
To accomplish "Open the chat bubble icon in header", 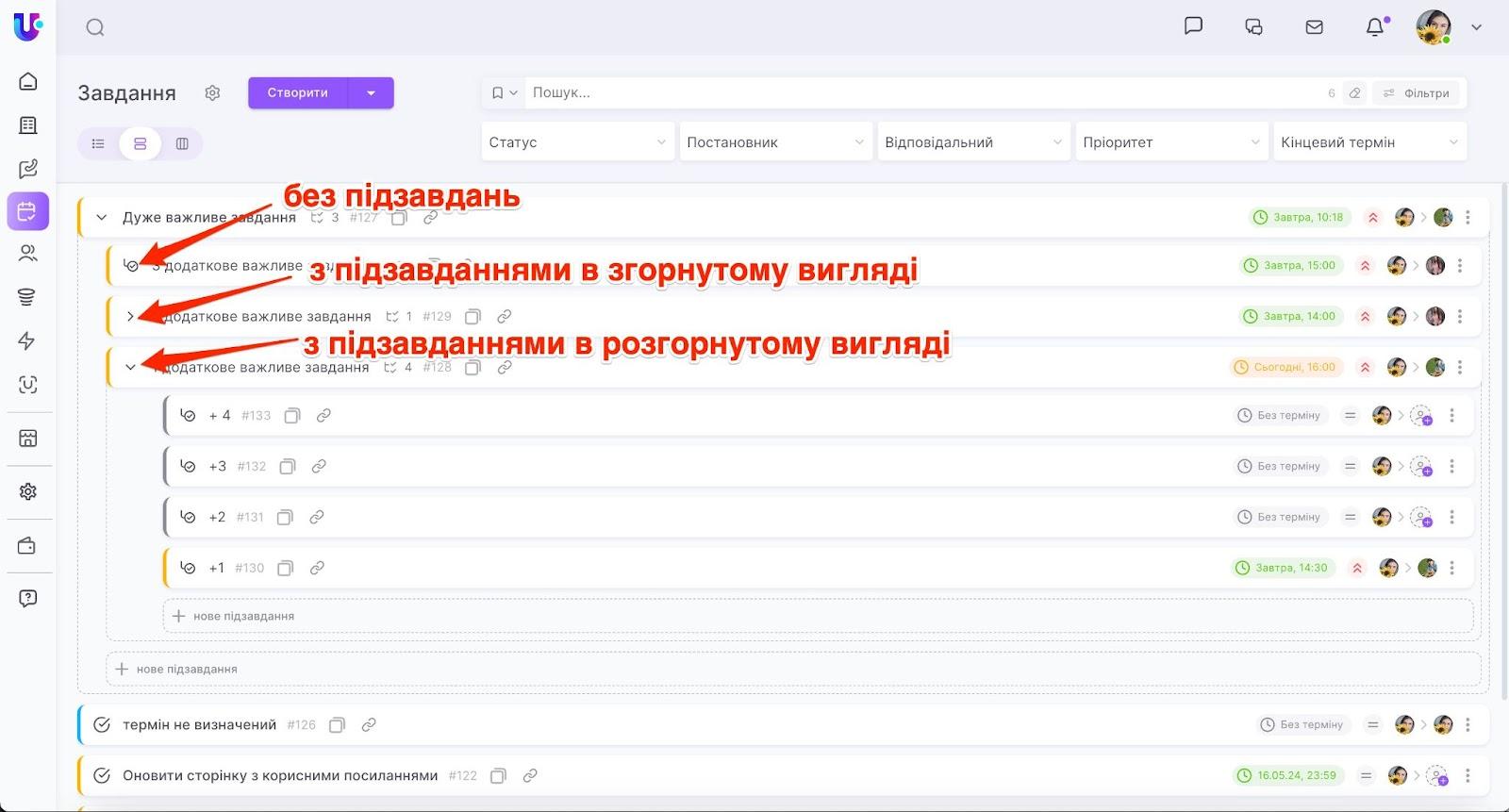I will click(1193, 26).
